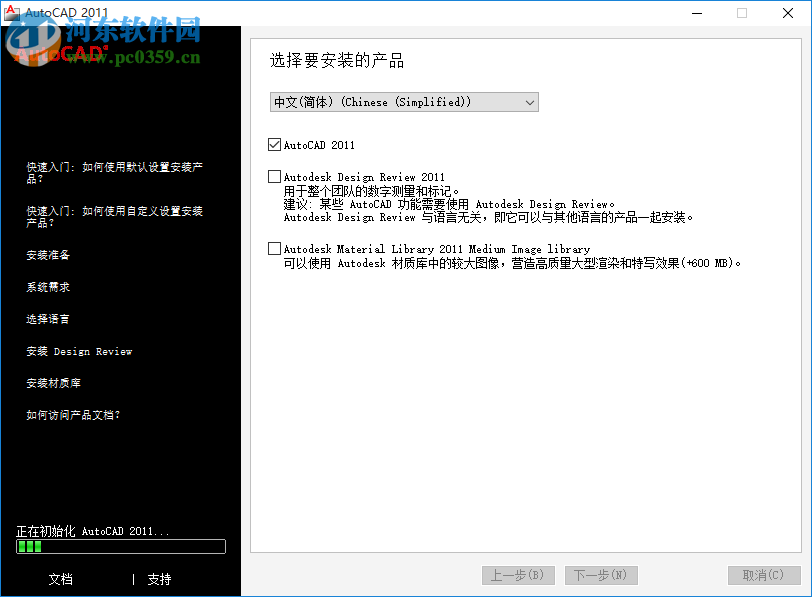
Task: Enable Autodesk Design Review 2011 installation
Action: pyautogui.click(x=274, y=176)
